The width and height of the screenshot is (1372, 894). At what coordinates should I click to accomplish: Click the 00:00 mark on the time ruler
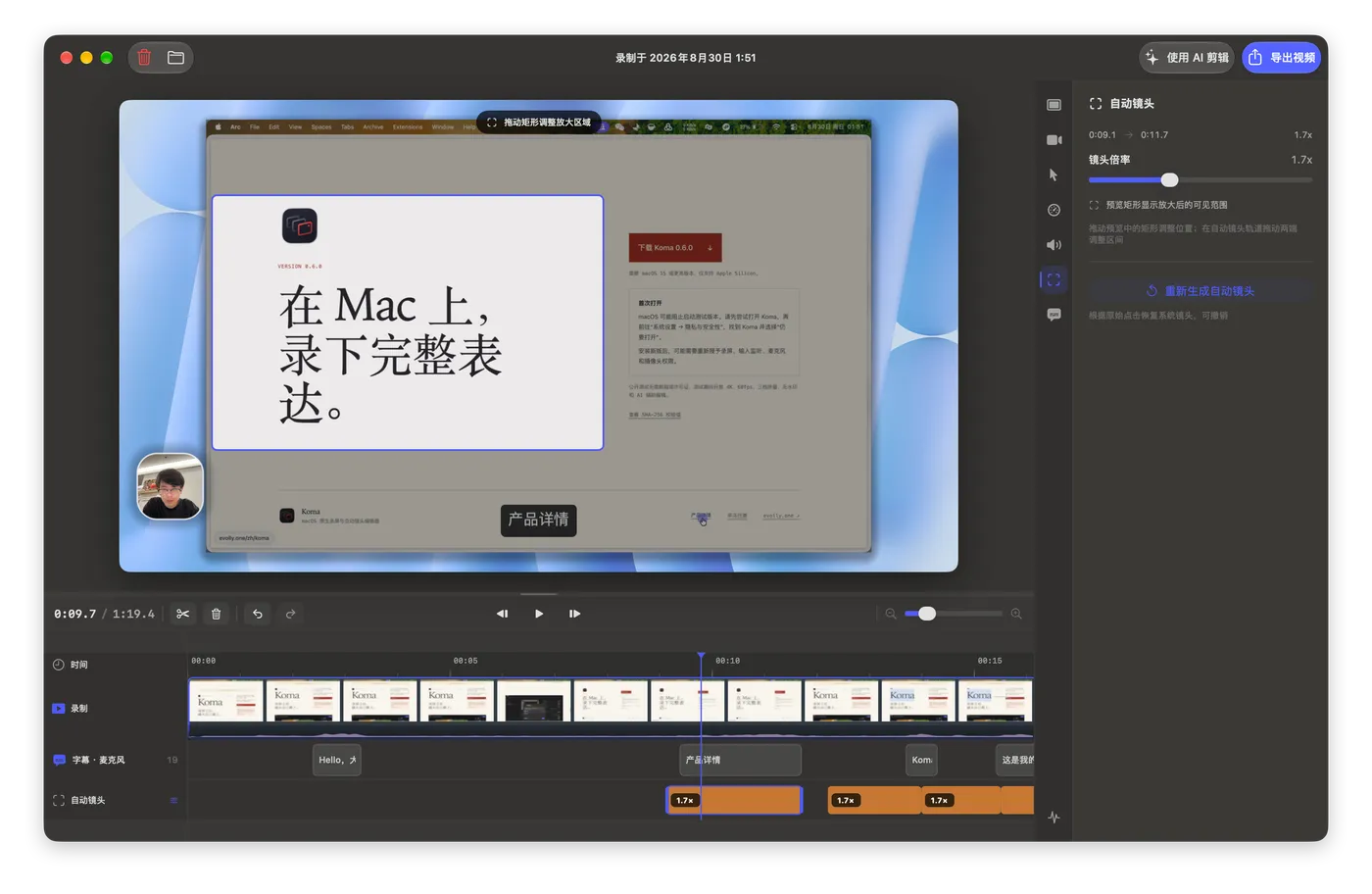click(x=204, y=661)
